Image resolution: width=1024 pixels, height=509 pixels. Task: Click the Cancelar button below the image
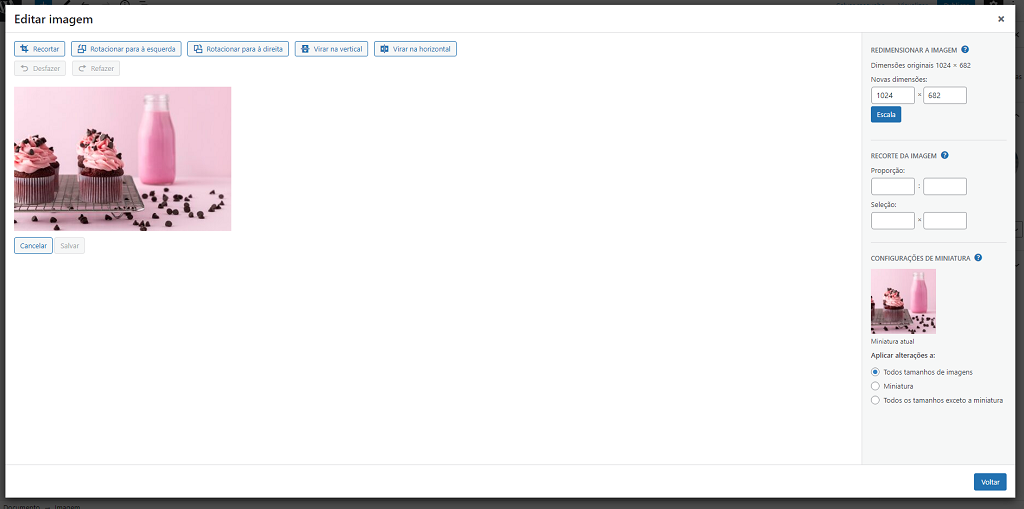pyautogui.click(x=34, y=245)
